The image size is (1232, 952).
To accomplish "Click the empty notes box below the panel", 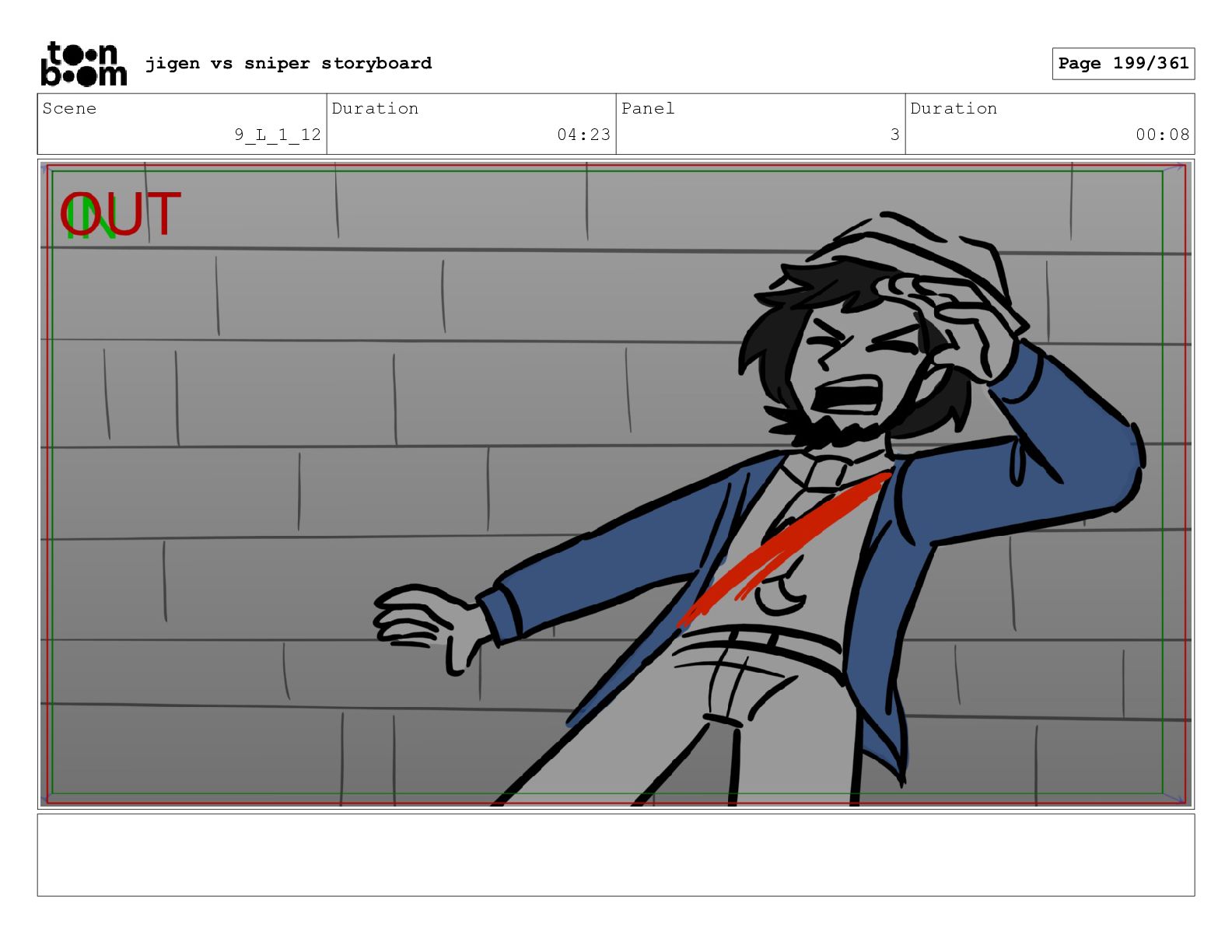I will pyautogui.click(x=616, y=855).
